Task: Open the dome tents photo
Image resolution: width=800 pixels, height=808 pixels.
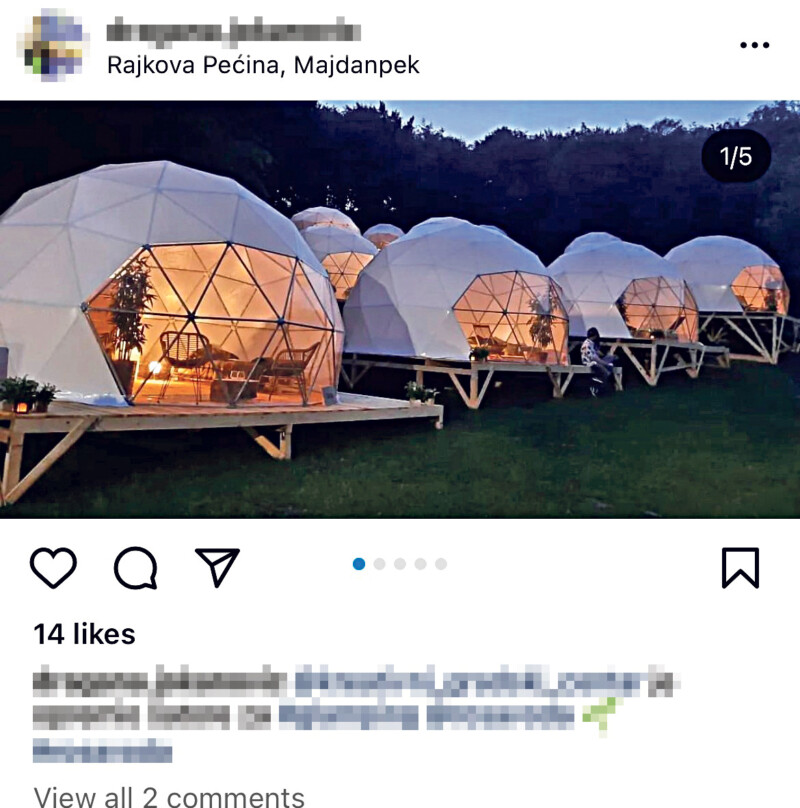Action: [400, 309]
